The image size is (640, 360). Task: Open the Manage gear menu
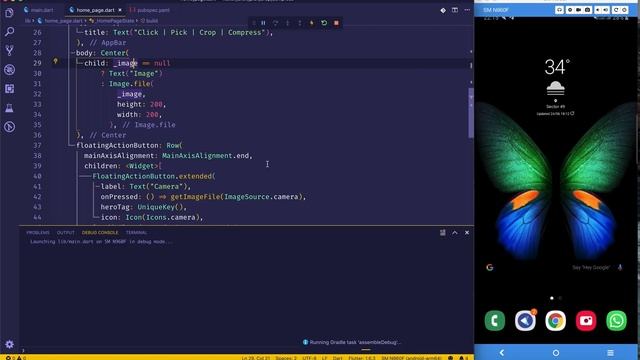click(9, 344)
